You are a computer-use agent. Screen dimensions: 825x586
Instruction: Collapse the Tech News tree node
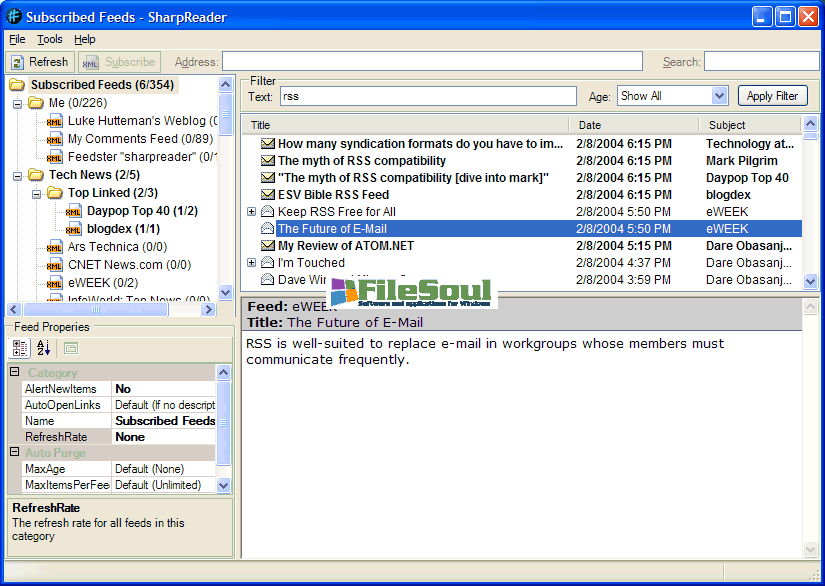point(17,176)
